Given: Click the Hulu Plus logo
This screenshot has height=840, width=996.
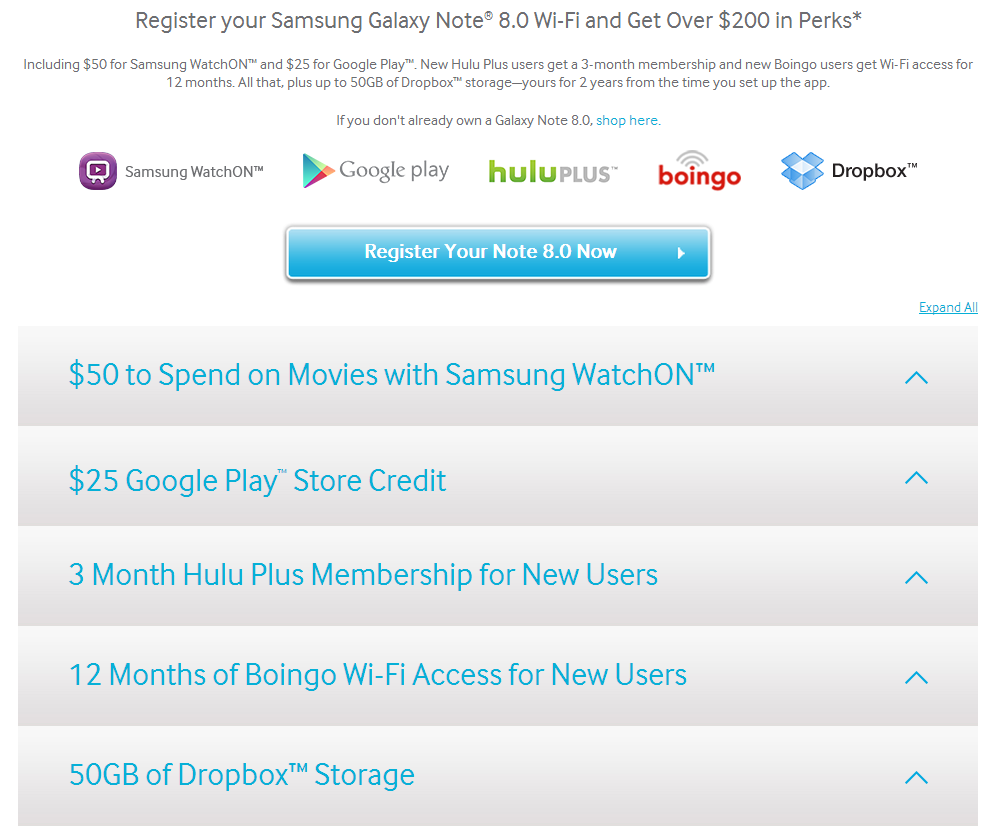Looking at the screenshot, I should [552, 172].
